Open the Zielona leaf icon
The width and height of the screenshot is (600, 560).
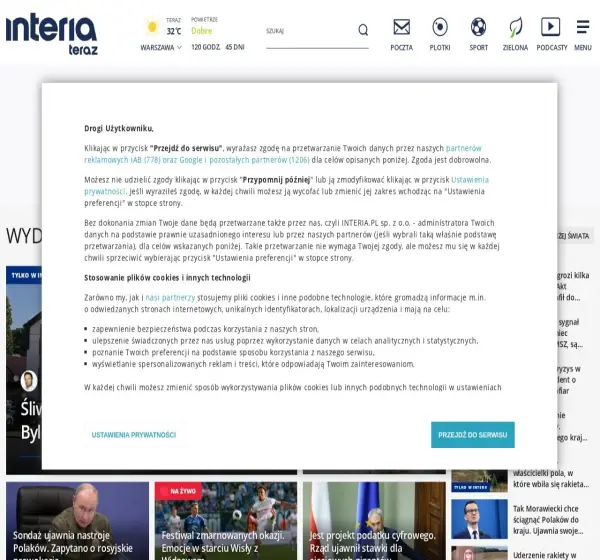coord(515,27)
